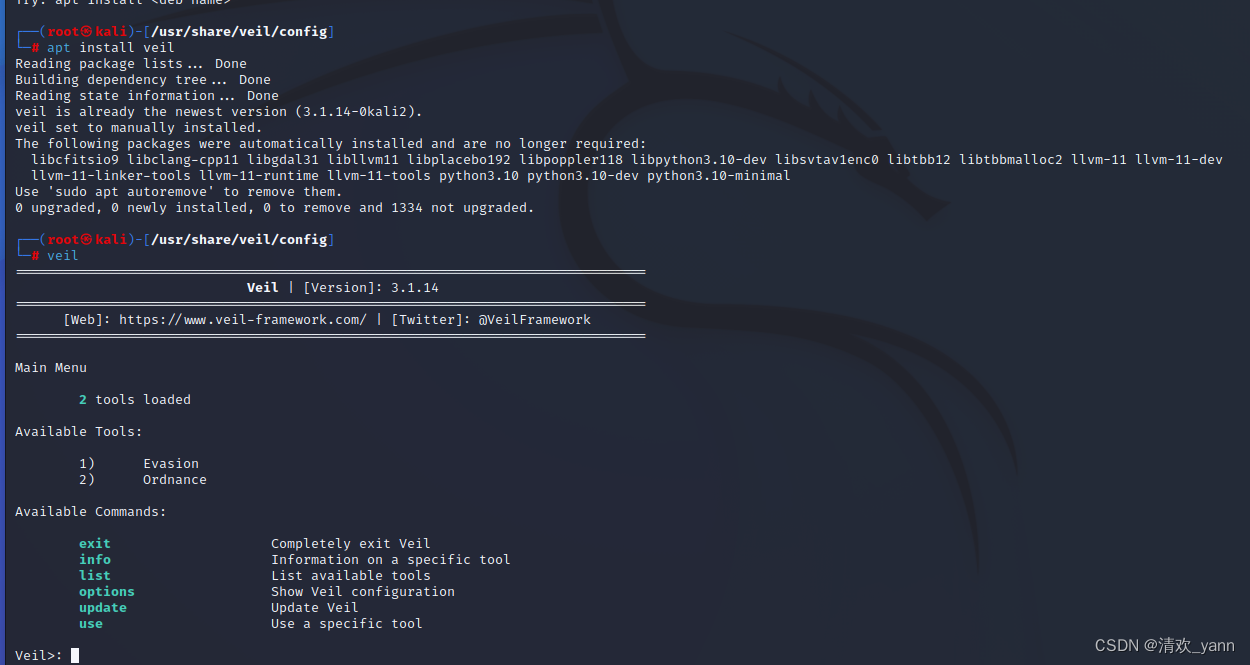Image resolution: width=1250 pixels, height=665 pixels.
Task: Click the green options command
Action: [107, 592]
